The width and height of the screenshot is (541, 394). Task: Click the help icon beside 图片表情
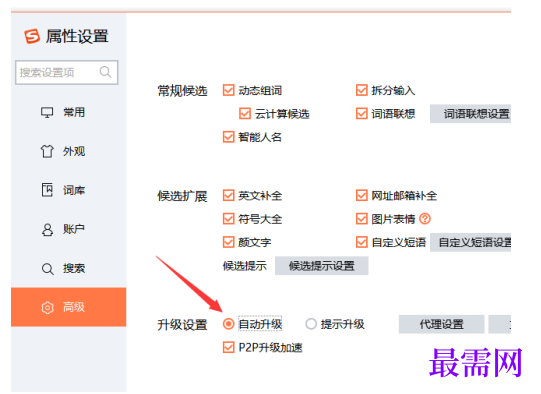[425, 219]
